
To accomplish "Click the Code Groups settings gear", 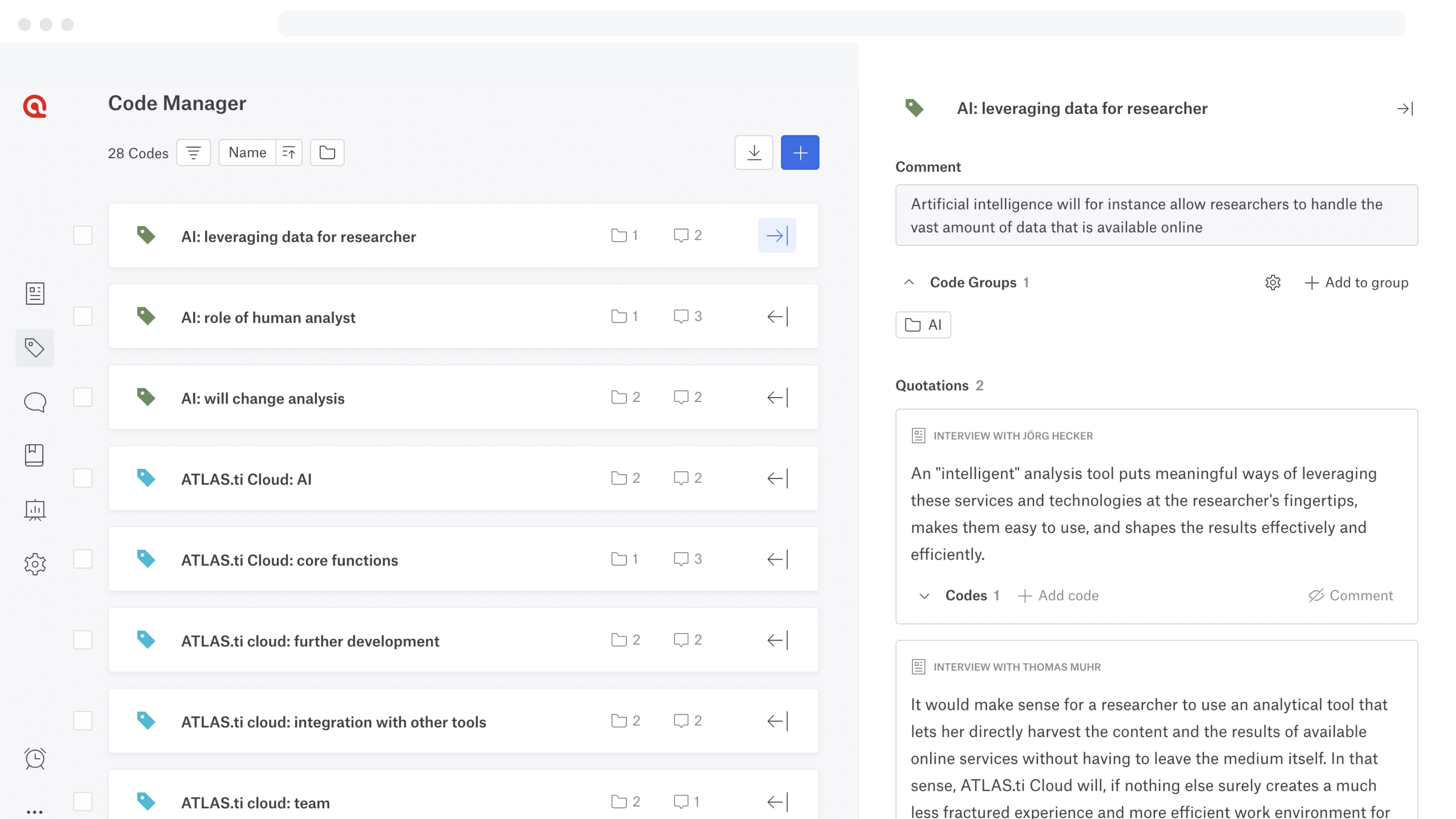I will [1272, 283].
